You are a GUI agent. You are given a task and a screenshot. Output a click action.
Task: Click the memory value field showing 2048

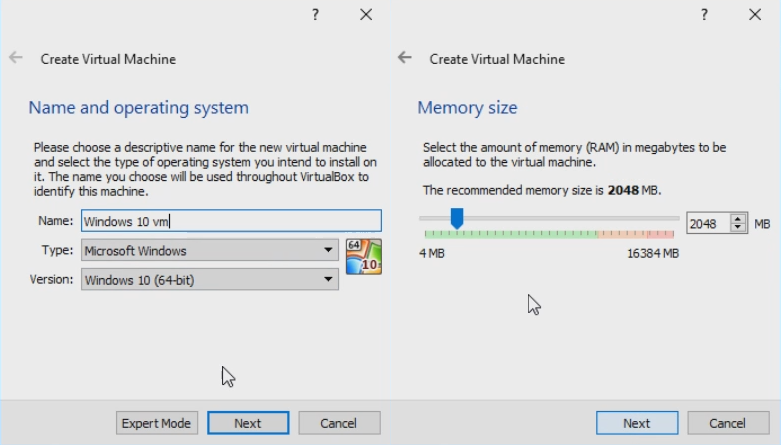(708, 224)
